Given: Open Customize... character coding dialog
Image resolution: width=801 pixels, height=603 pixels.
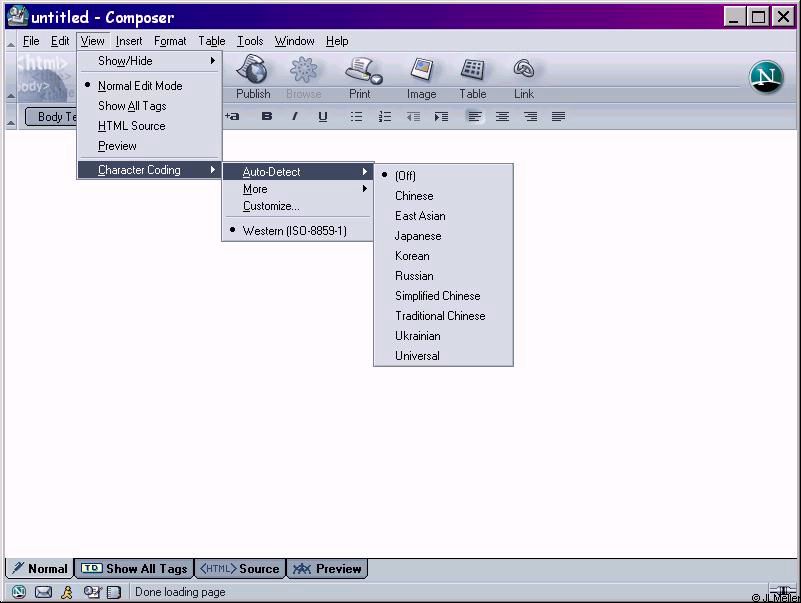Looking at the screenshot, I should (297, 206).
